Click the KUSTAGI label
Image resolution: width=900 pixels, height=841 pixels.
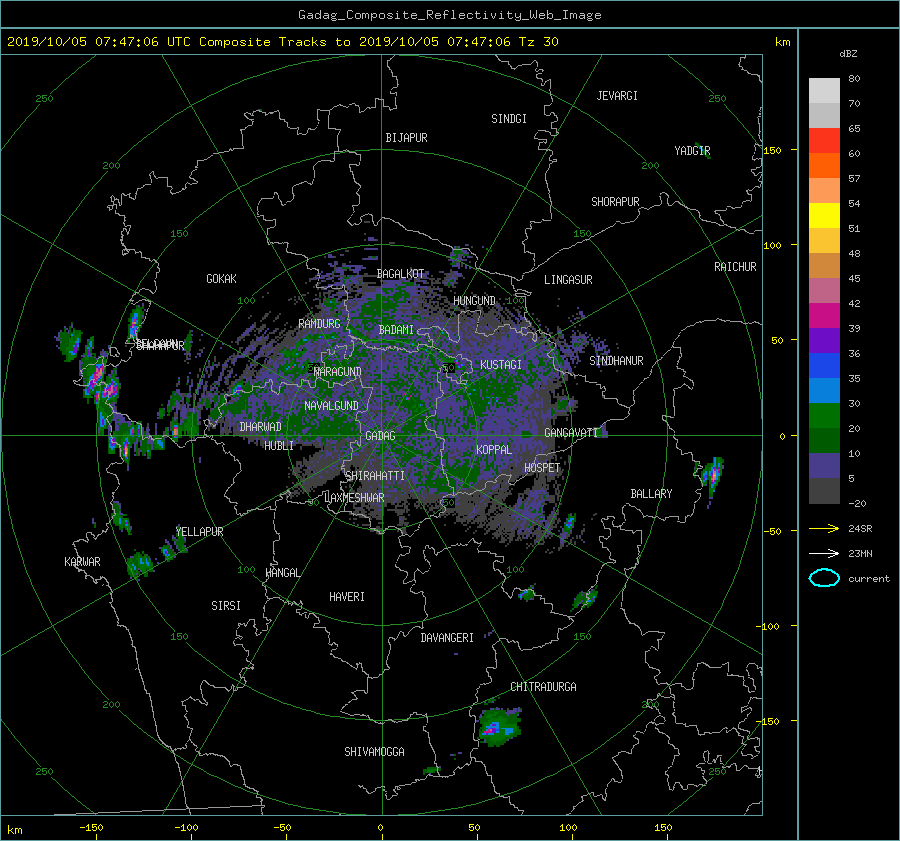tap(501, 365)
